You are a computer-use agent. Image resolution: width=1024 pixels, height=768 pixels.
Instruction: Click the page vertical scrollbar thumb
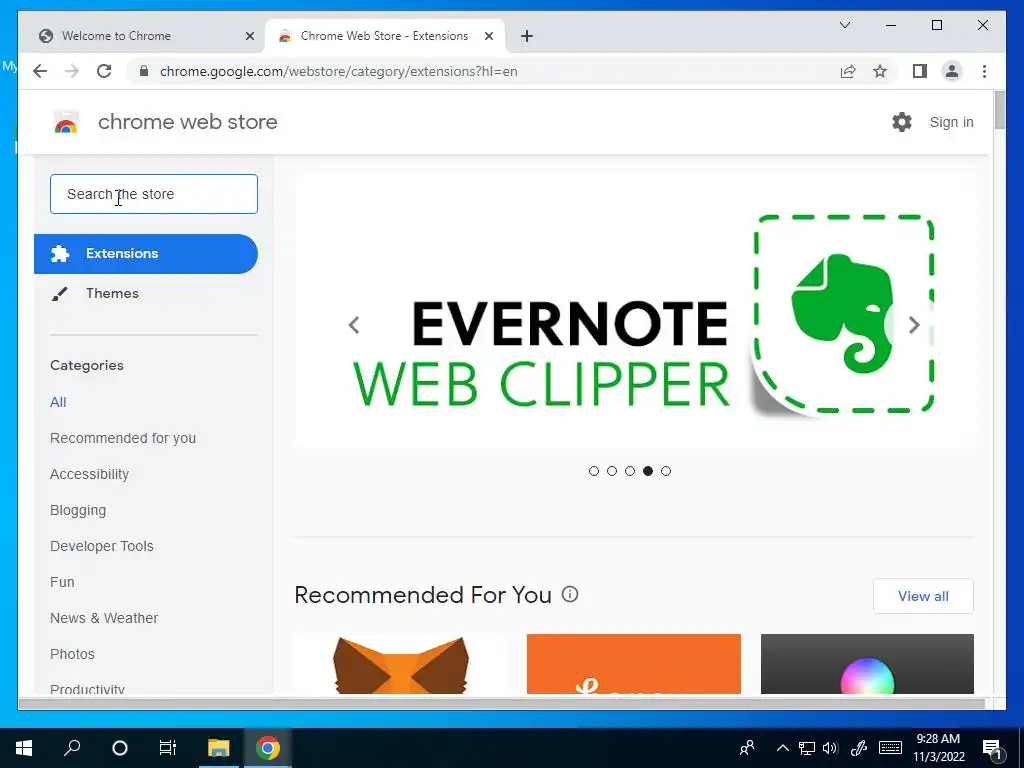click(999, 110)
